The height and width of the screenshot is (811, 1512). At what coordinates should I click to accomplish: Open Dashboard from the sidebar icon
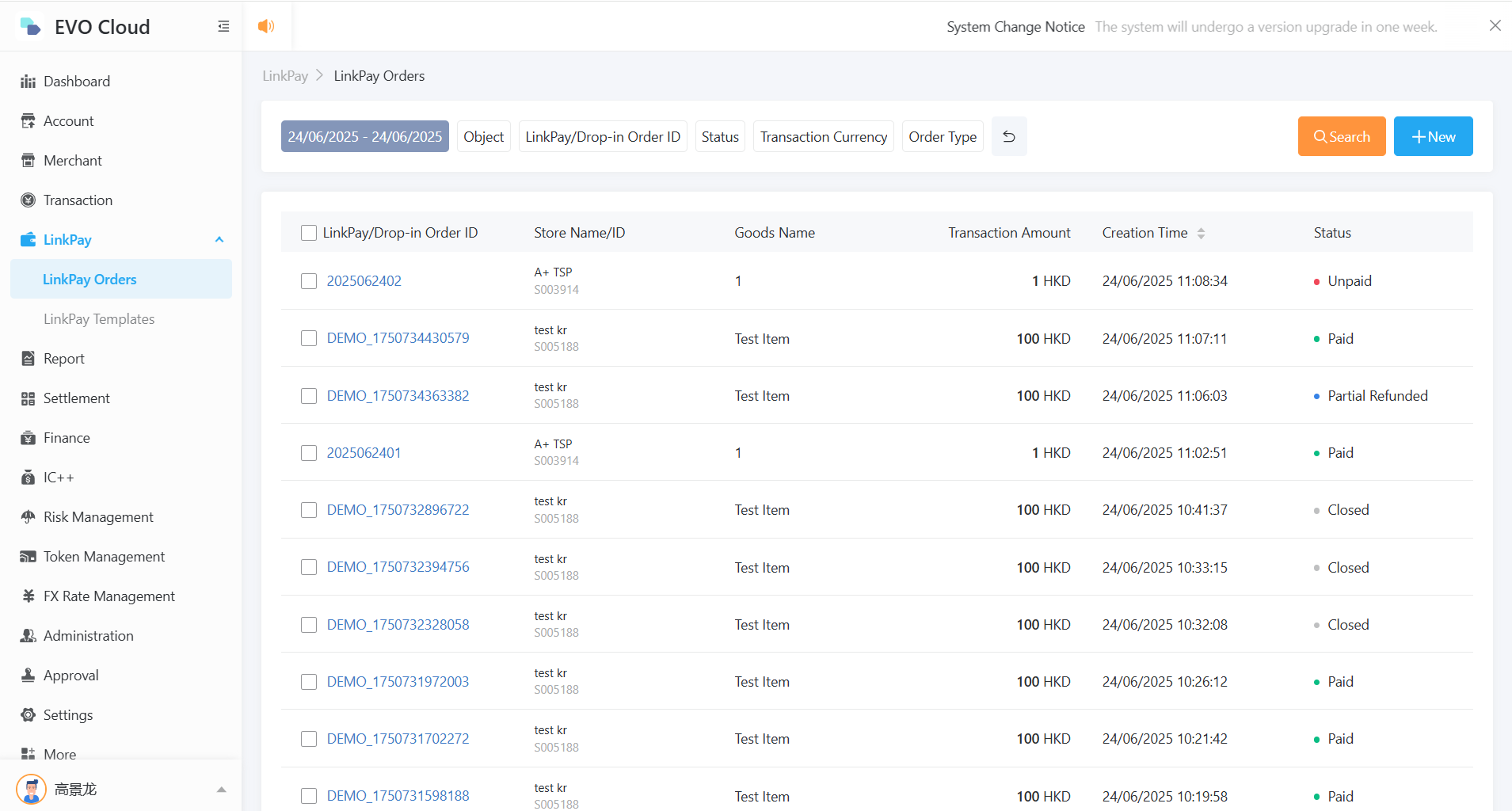point(29,82)
